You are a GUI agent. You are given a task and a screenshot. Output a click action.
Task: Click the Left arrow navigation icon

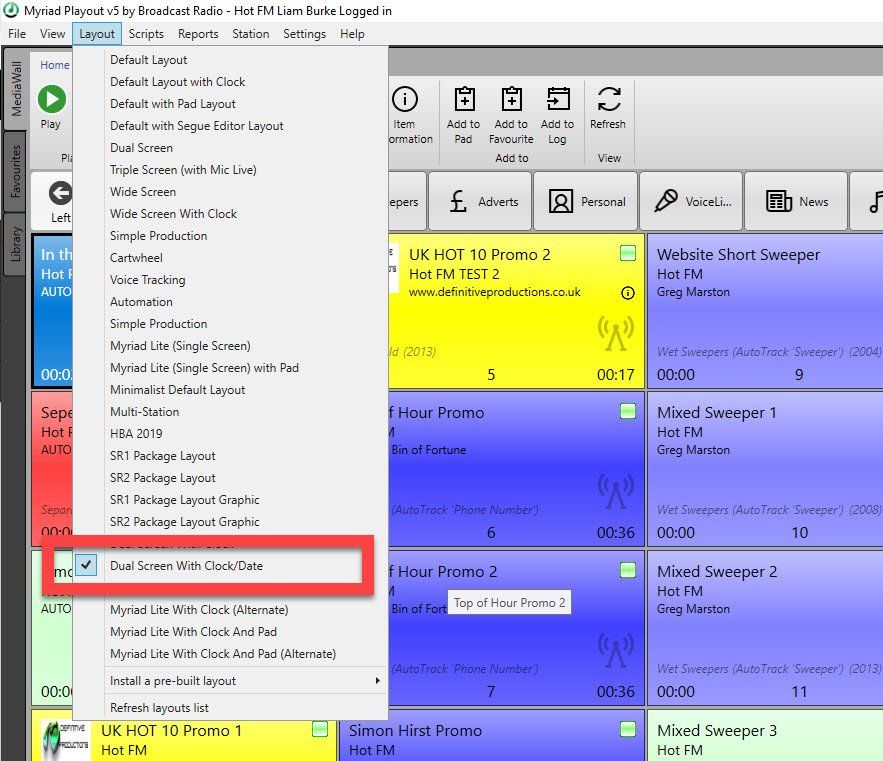(x=60, y=193)
